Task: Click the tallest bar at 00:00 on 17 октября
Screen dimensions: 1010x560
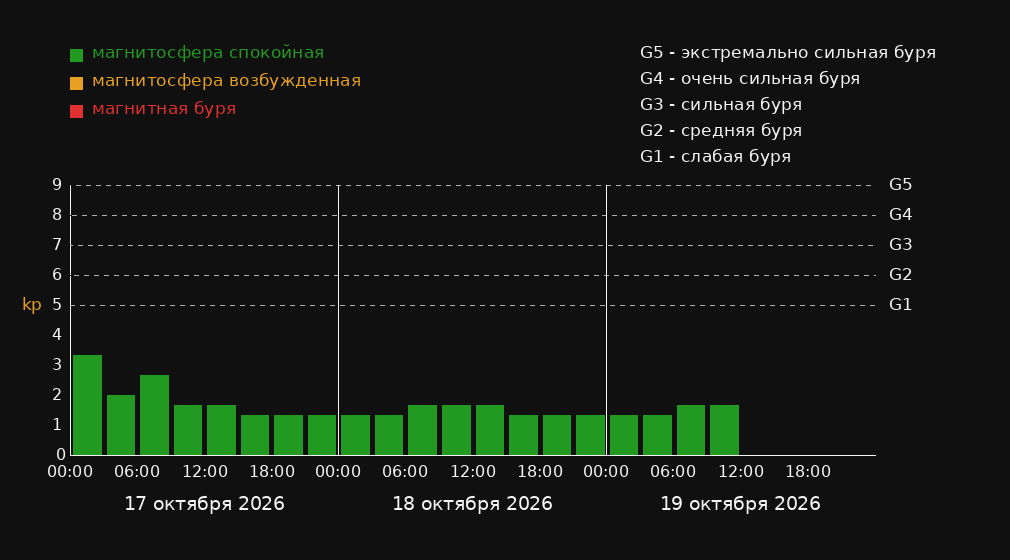Action: (x=88, y=405)
